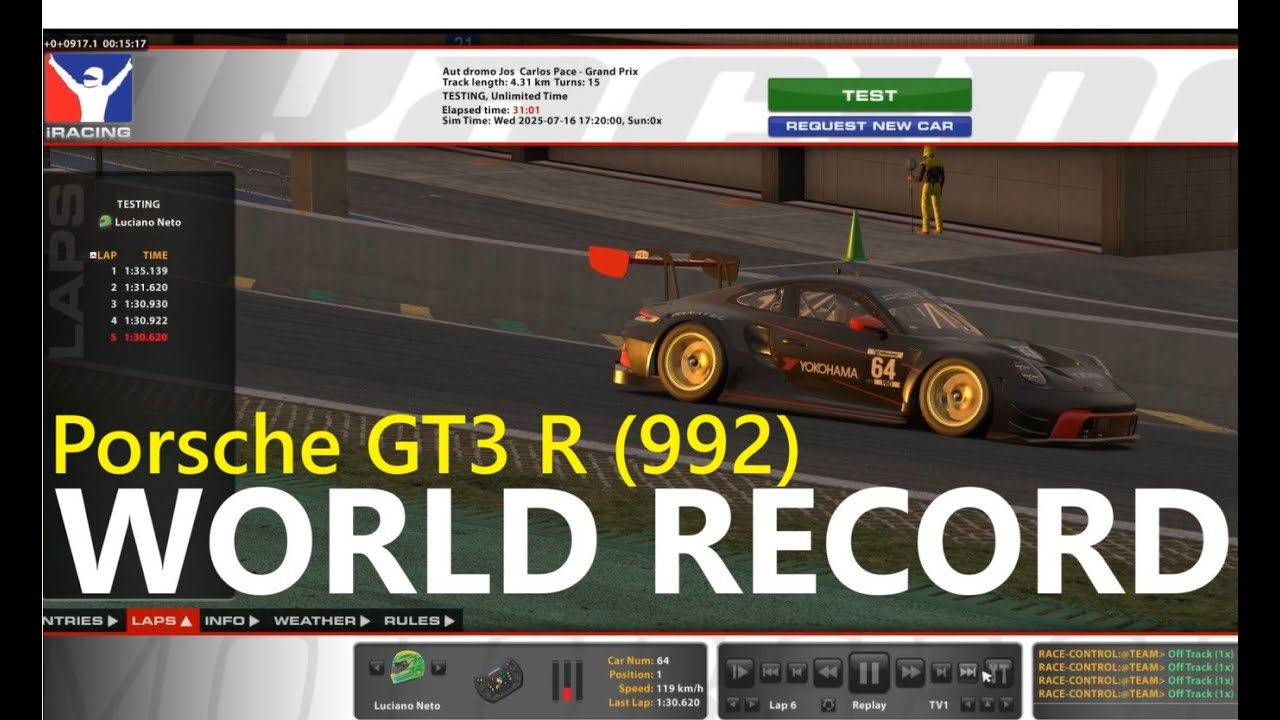Click the next step skip-forward button
The height and width of the screenshot is (720, 1280).
click(941, 673)
